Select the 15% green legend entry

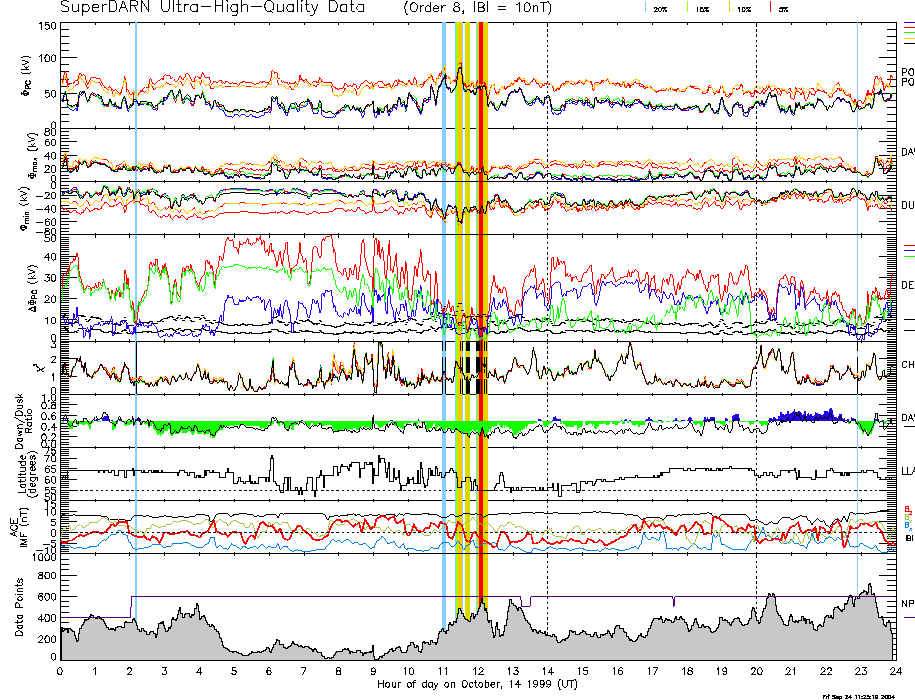pyautogui.click(x=698, y=8)
